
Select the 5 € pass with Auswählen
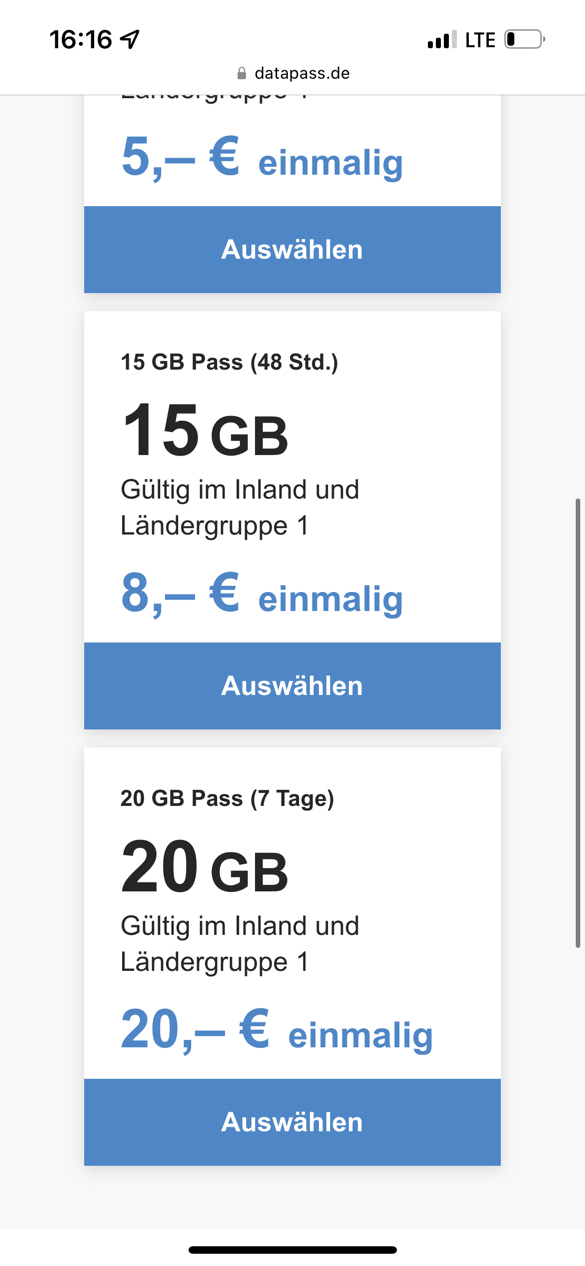click(x=292, y=250)
